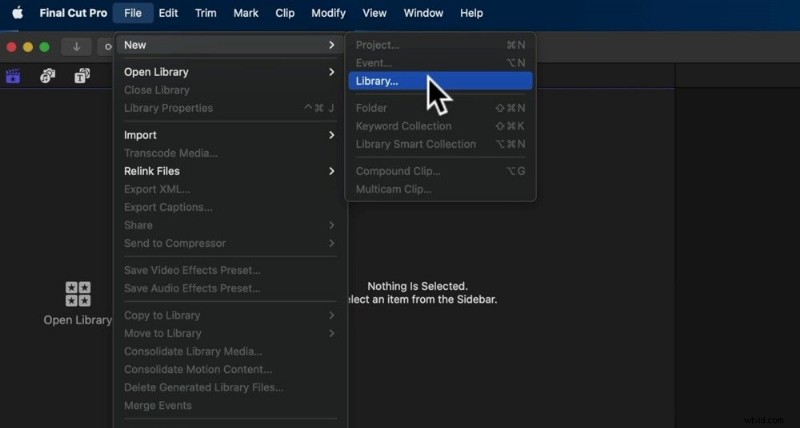Select Export Captions... in File menu
This screenshot has height=428, width=800.
pyautogui.click(x=230, y=207)
